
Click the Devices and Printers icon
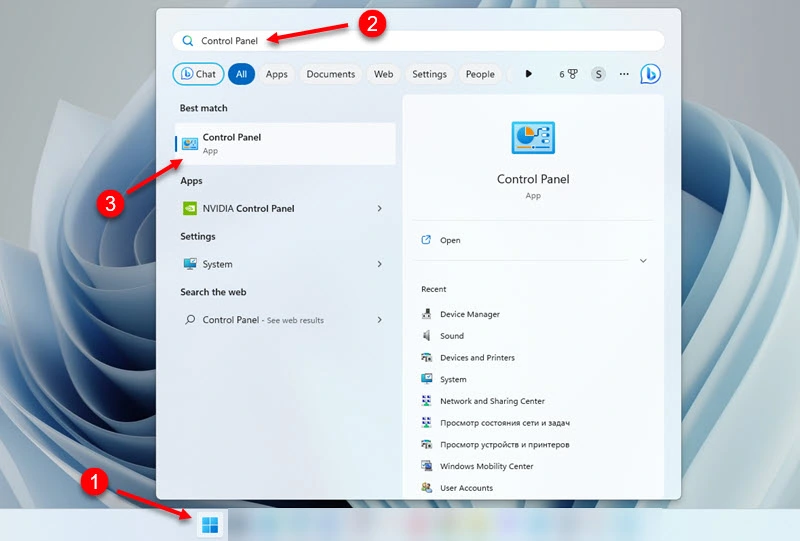coord(427,357)
